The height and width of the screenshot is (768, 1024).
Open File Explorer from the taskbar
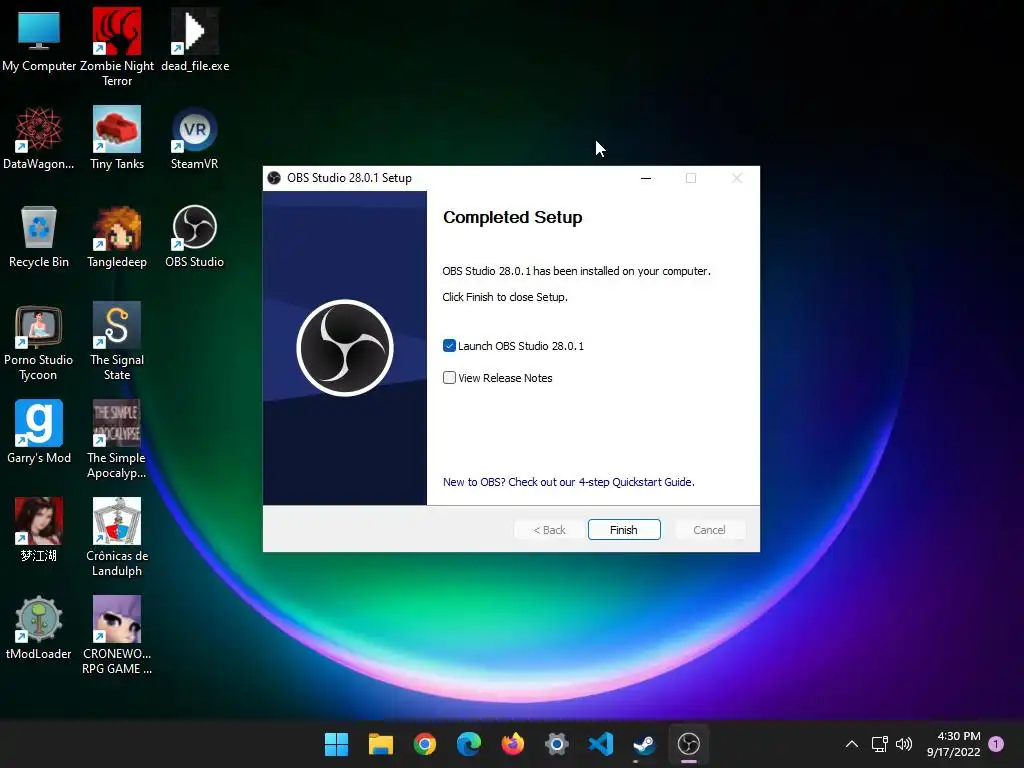[x=381, y=744]
